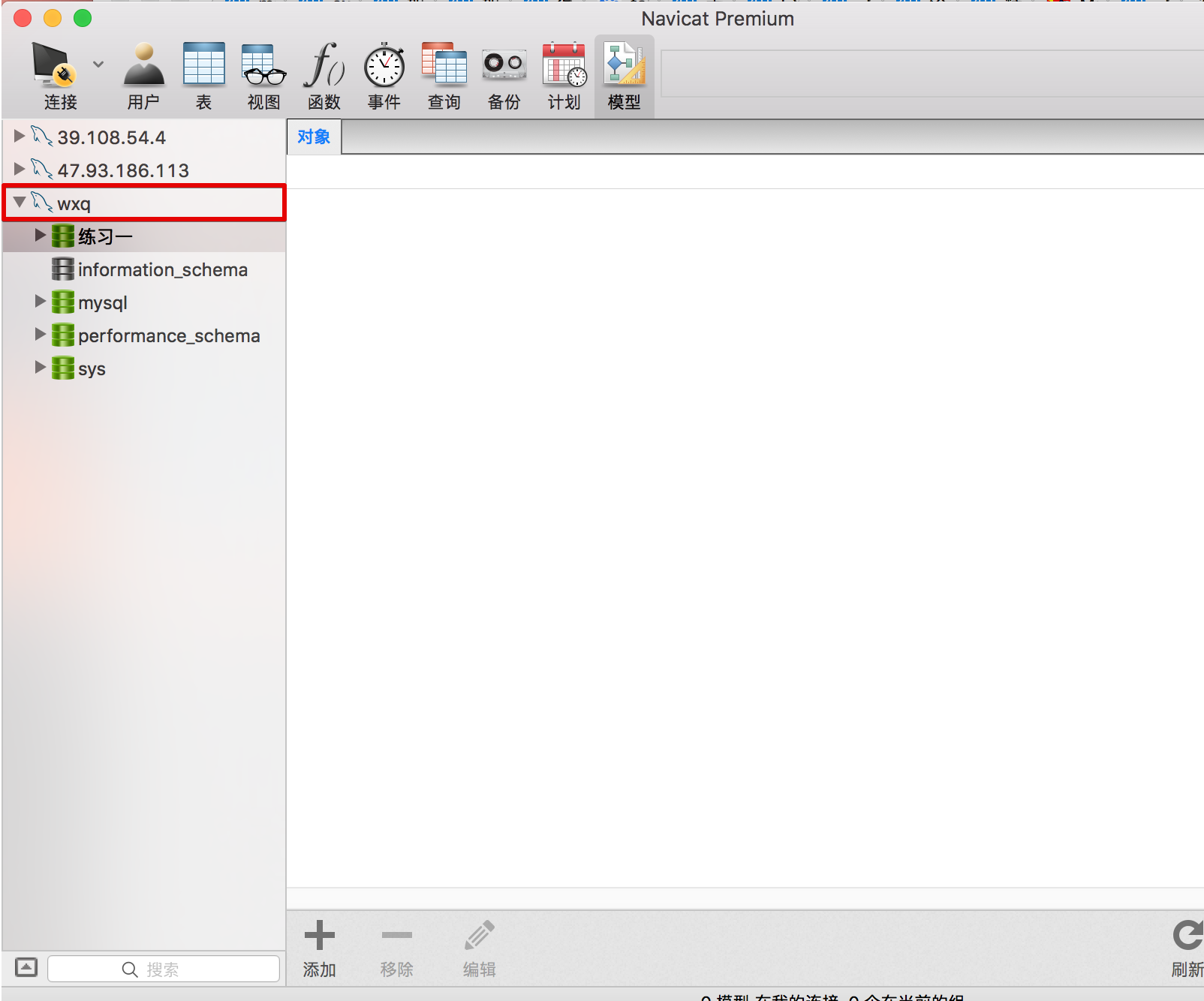1204x1001 pixels.
Task: Open the 函数 functions list
Action: (324, 75)
